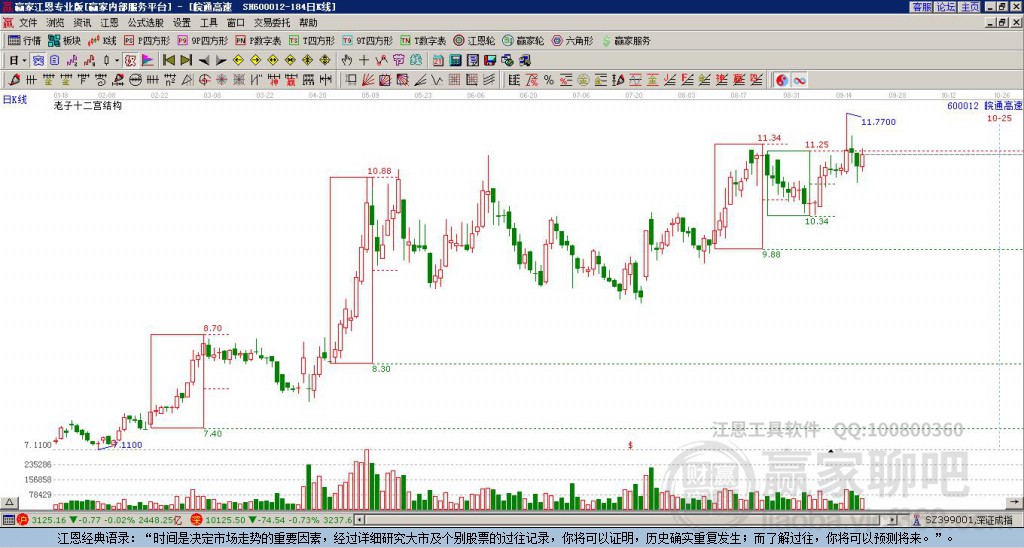This screenshot has height=548, width=1024.
Task: Click the 日K线 chart label
Action: [14, 100]
